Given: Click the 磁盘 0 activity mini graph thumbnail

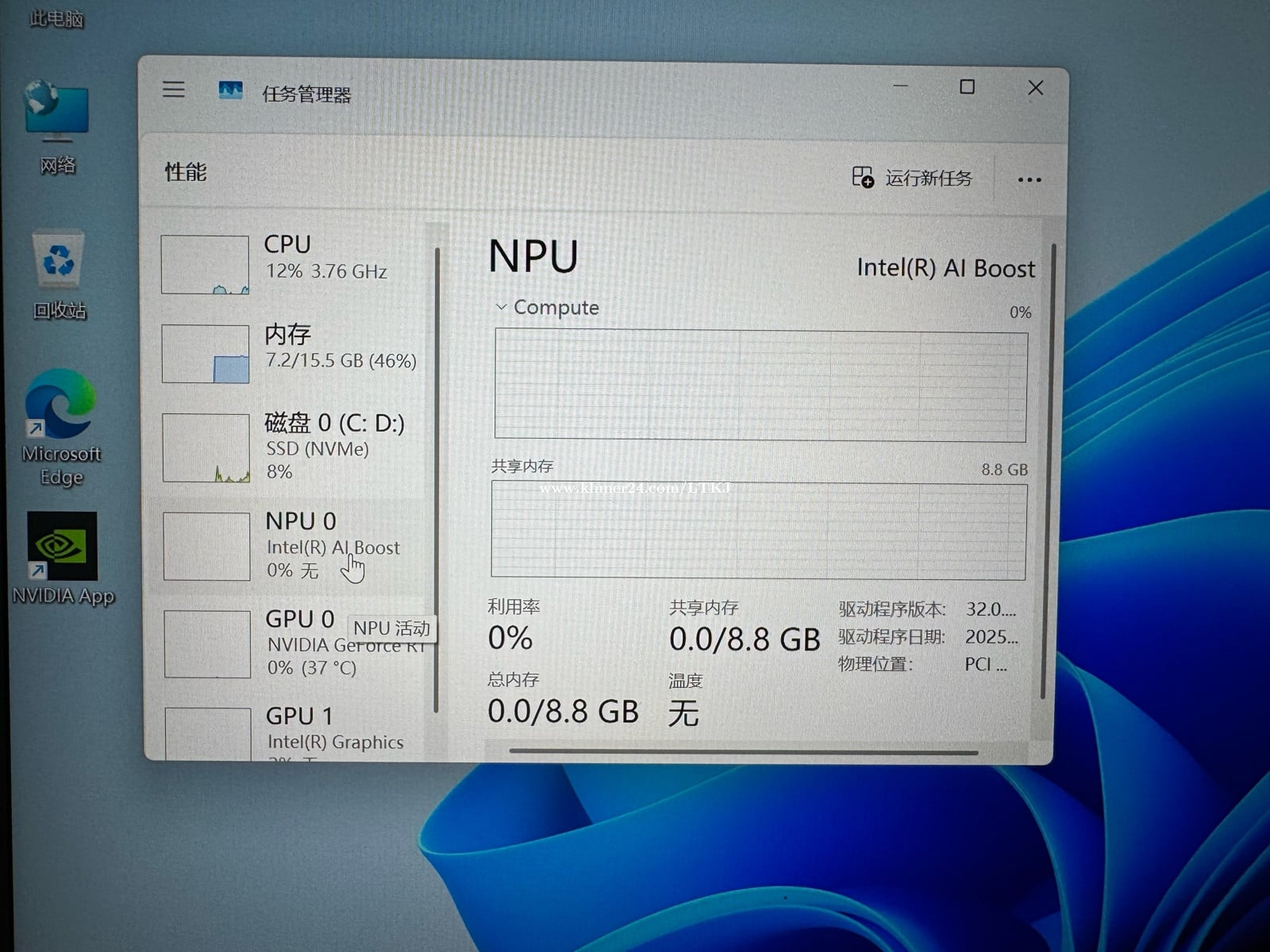Looking at the screenshot, I should tap(206, 447).
